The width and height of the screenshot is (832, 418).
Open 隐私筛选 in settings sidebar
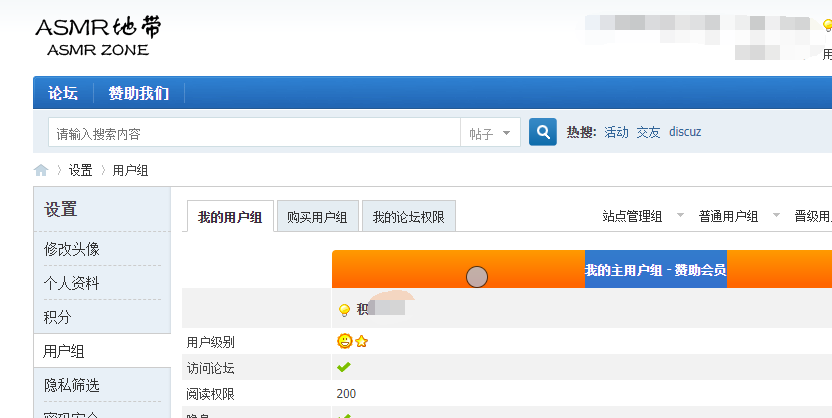coord(72,385)
